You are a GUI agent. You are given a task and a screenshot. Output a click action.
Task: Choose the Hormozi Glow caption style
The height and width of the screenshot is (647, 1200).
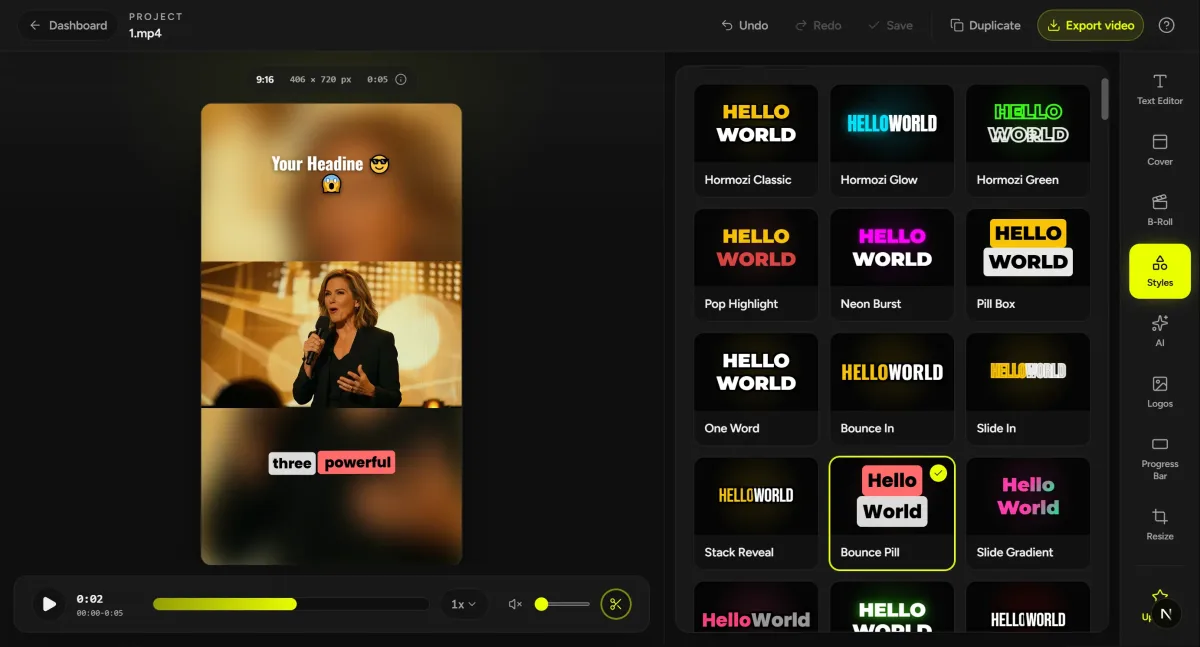[x=892, y=140]
